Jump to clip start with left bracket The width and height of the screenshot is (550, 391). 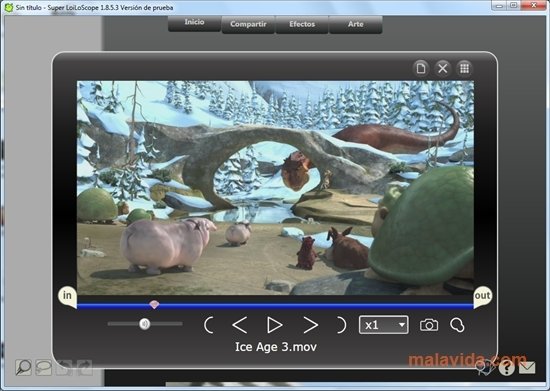coord(208,325)
